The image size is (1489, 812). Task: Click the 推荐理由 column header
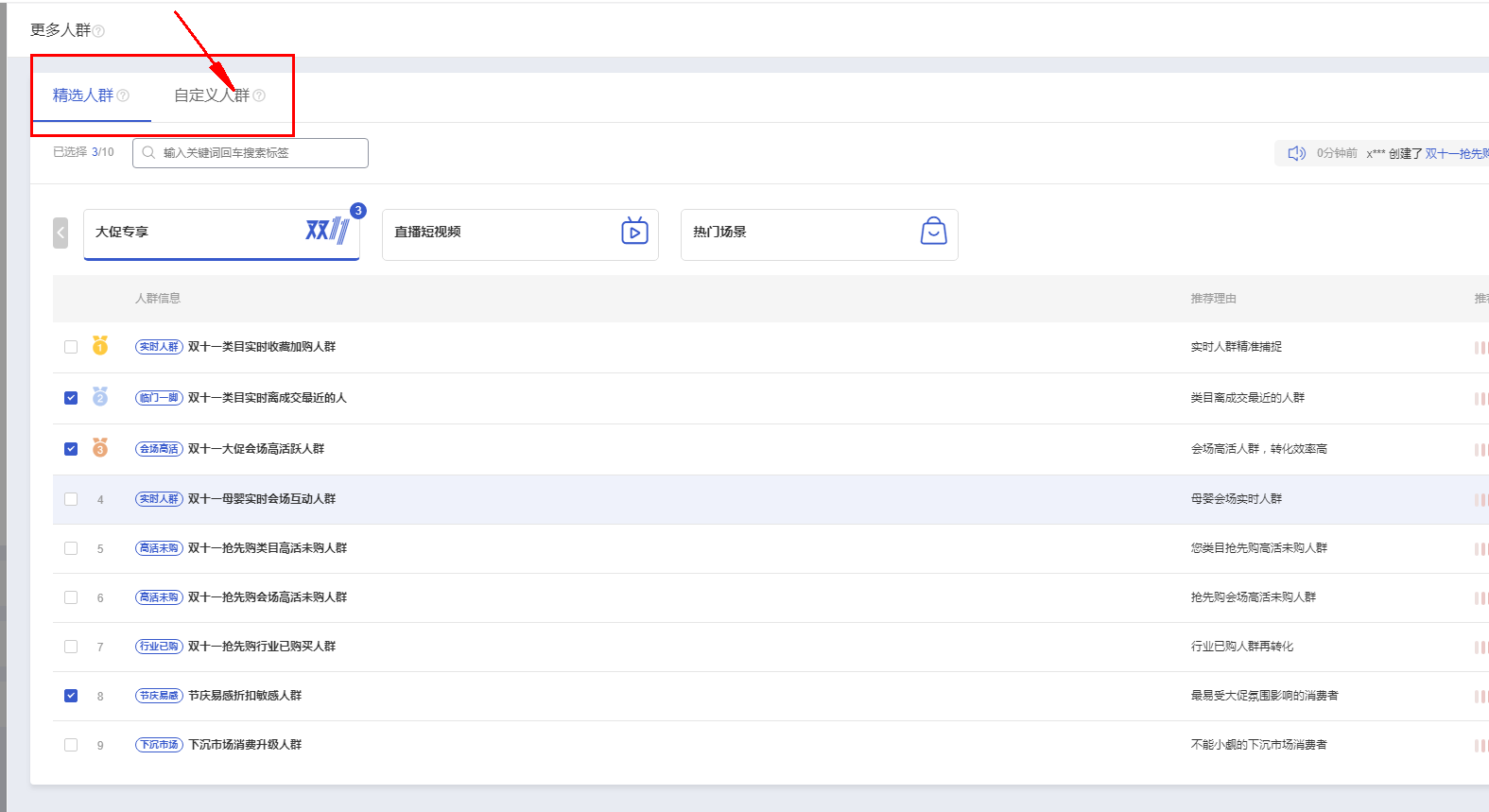(x=1214, y=299)
